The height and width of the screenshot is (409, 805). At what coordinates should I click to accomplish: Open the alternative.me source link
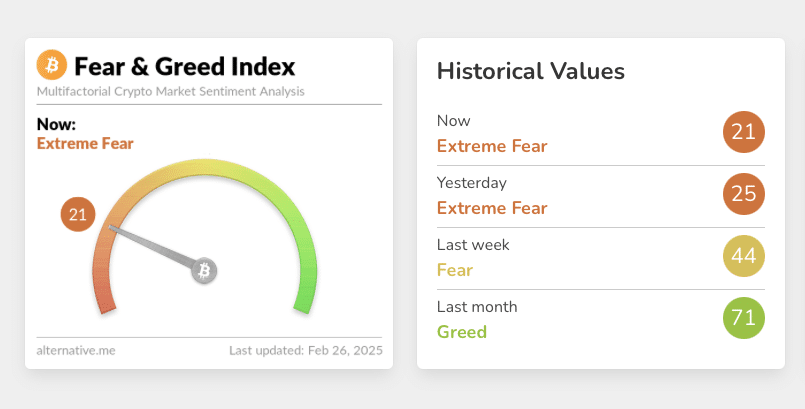[x=66, y=351]
